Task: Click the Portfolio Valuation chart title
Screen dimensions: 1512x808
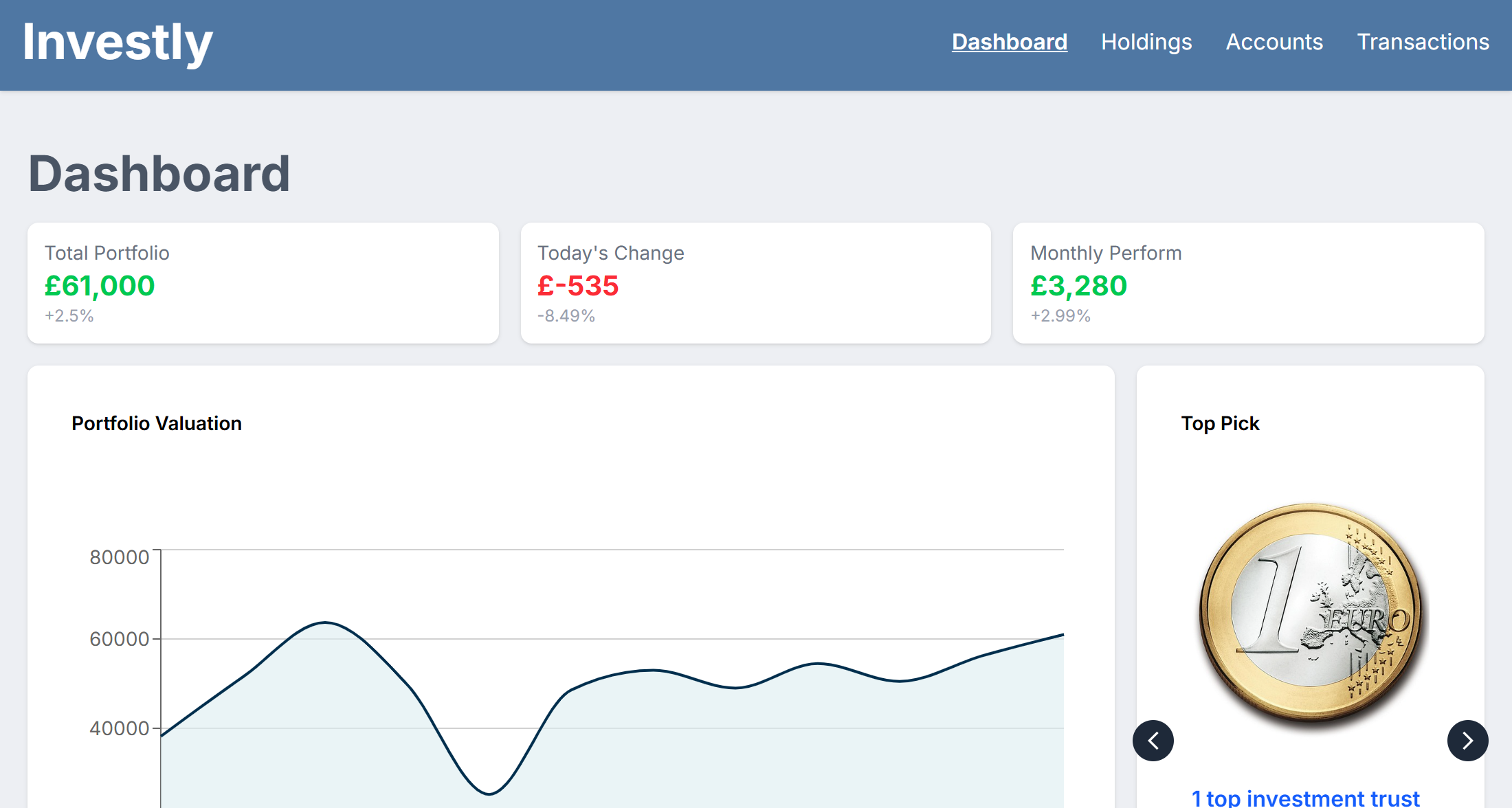Action: click(157, 423)
